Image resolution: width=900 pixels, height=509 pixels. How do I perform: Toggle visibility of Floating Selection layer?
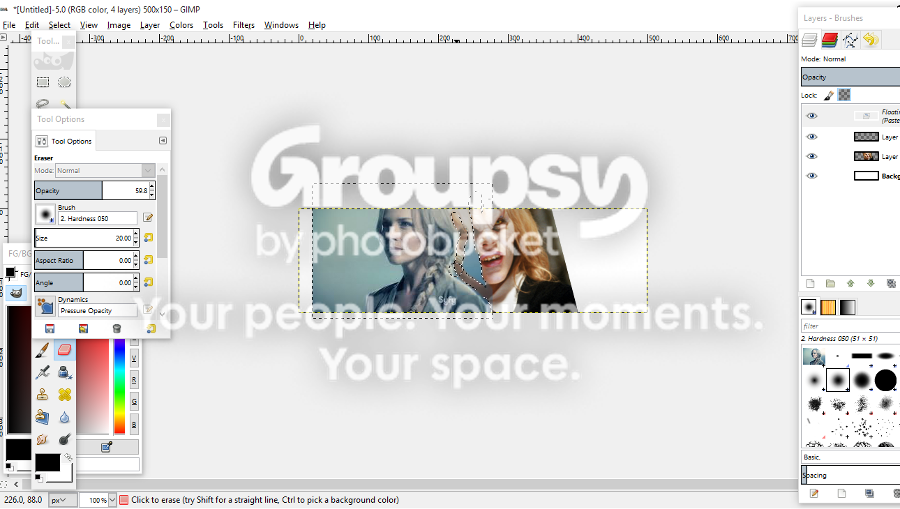812,116
